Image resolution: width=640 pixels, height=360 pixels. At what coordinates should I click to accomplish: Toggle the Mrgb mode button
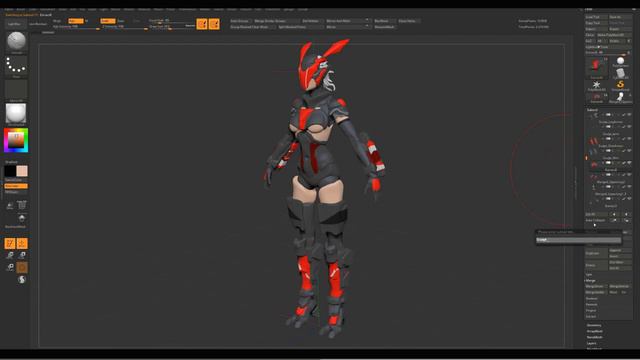pos(57,21)
